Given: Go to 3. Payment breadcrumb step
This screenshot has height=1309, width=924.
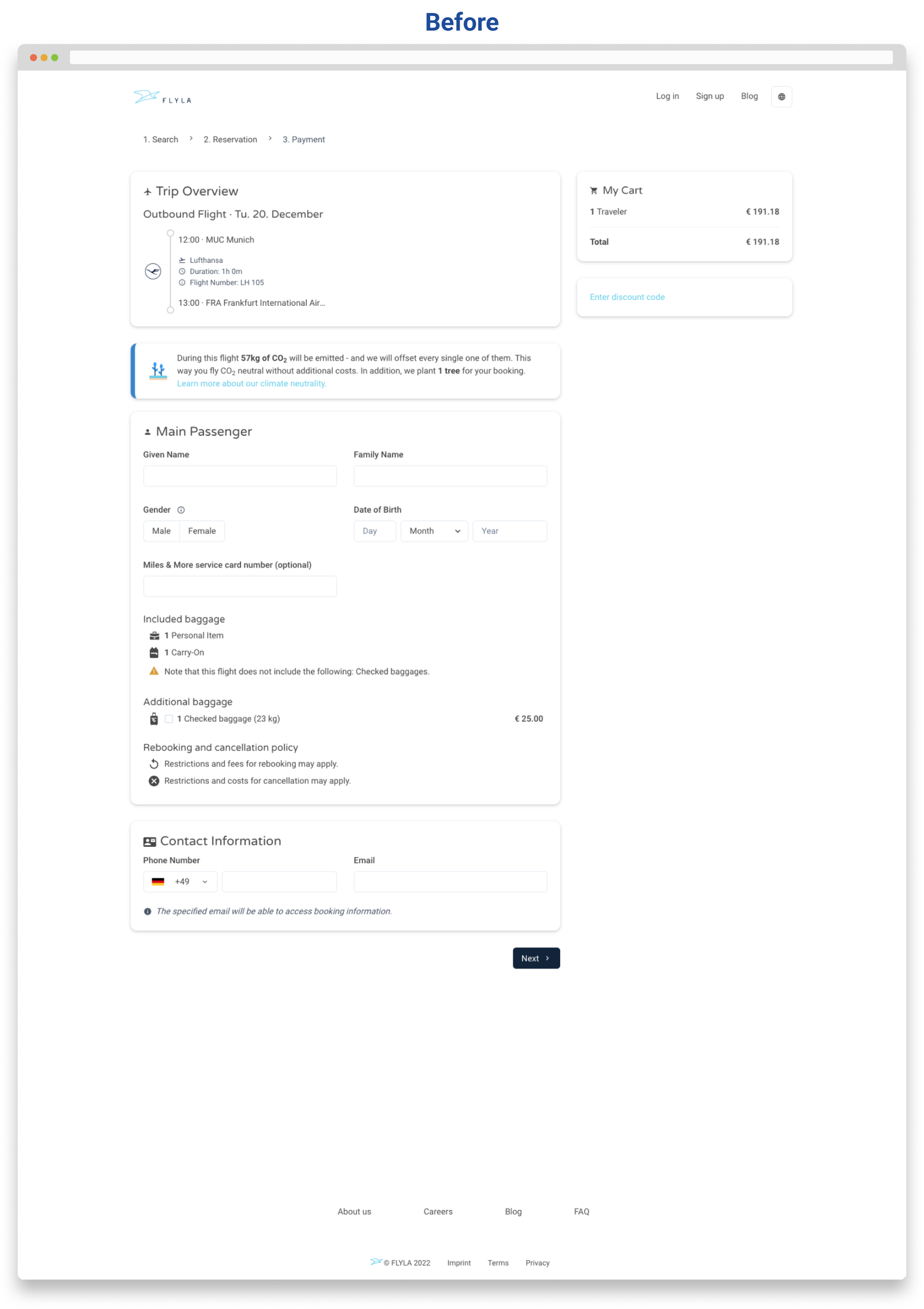Looking at the screenshot, I should coord(304,140).
